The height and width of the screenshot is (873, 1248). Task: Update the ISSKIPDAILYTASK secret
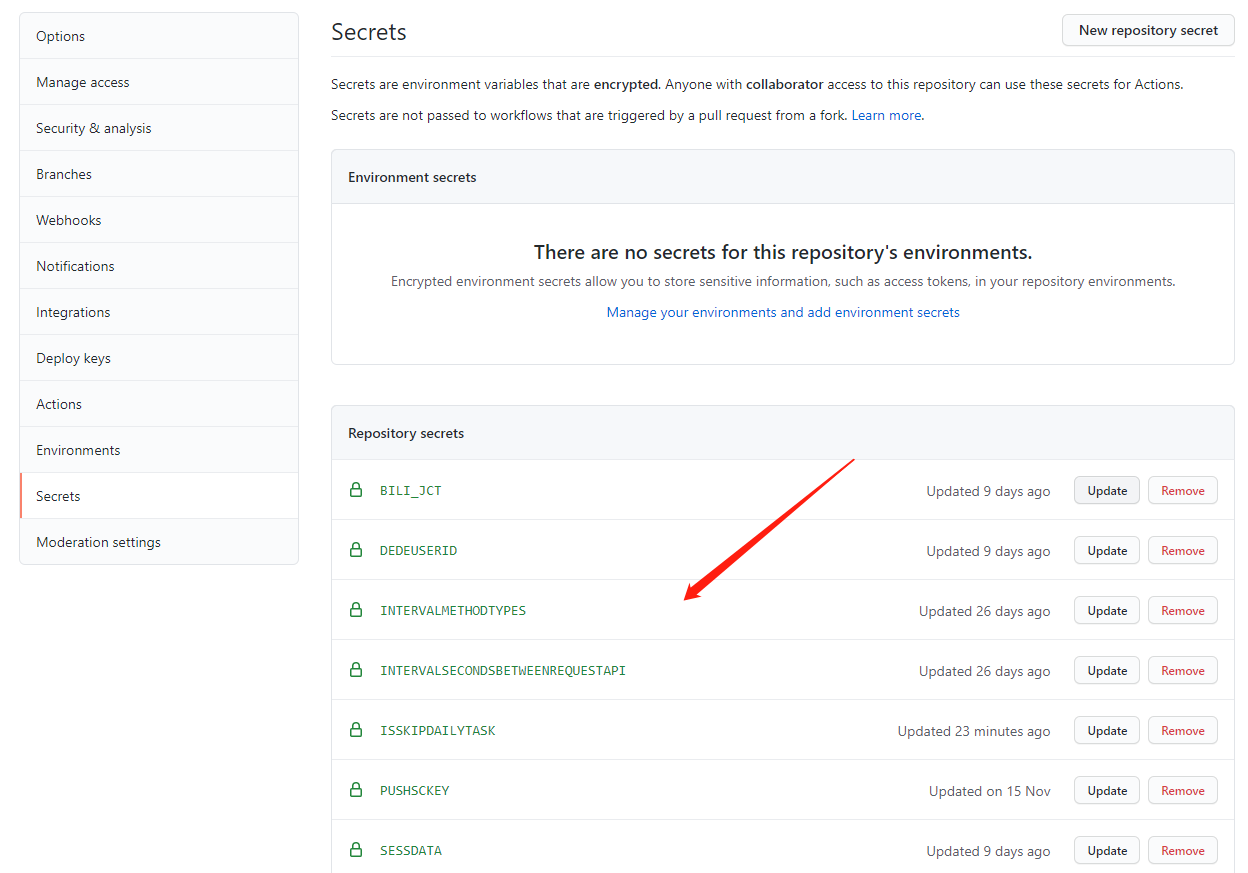tap(1106, 731)
